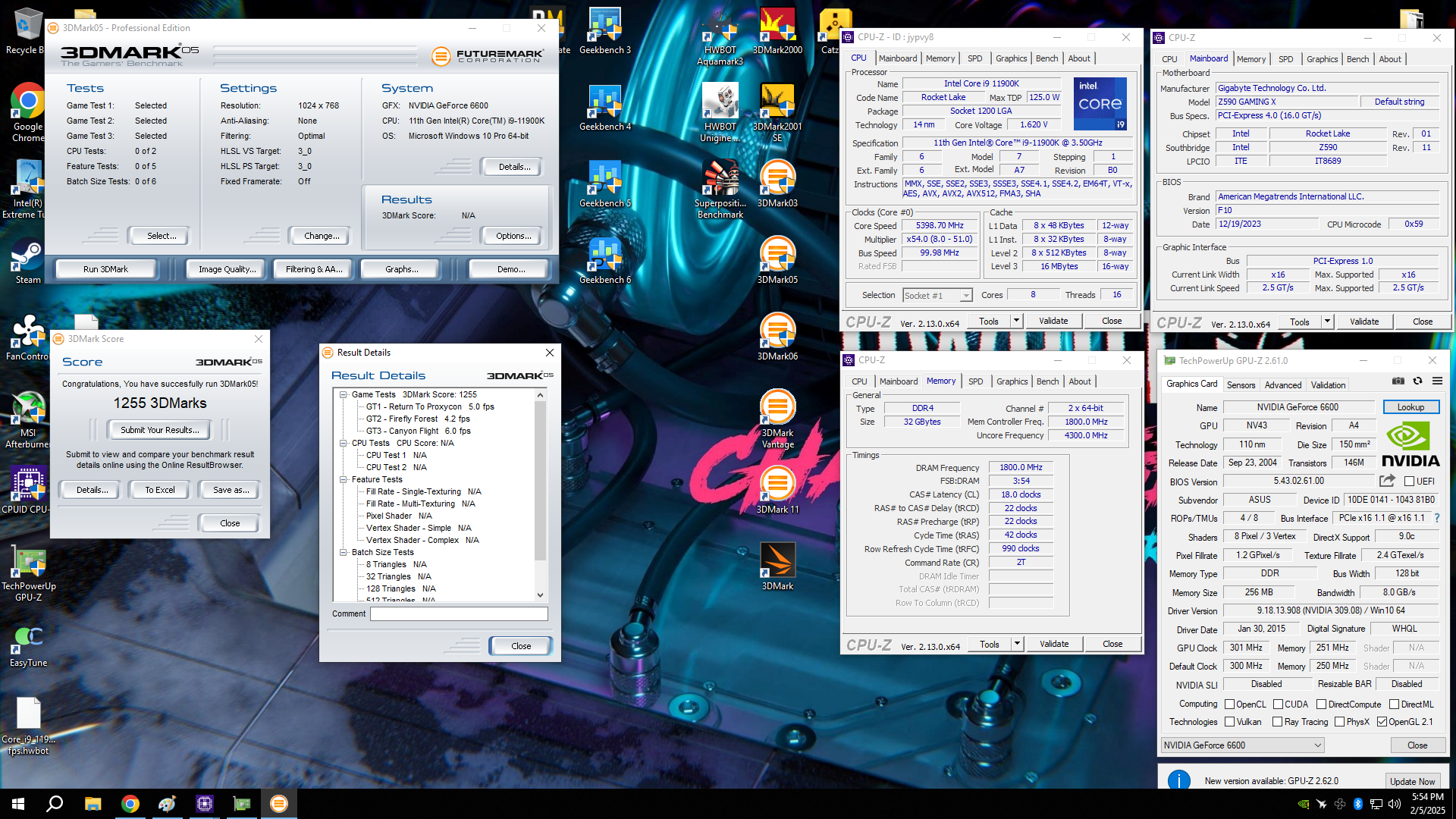Toggle the Vulkan checkbox in GPU-Z
Image resolution: width=1456 pixels, height=819 pixels.
pyautogui.click(x=1230, y=722)
